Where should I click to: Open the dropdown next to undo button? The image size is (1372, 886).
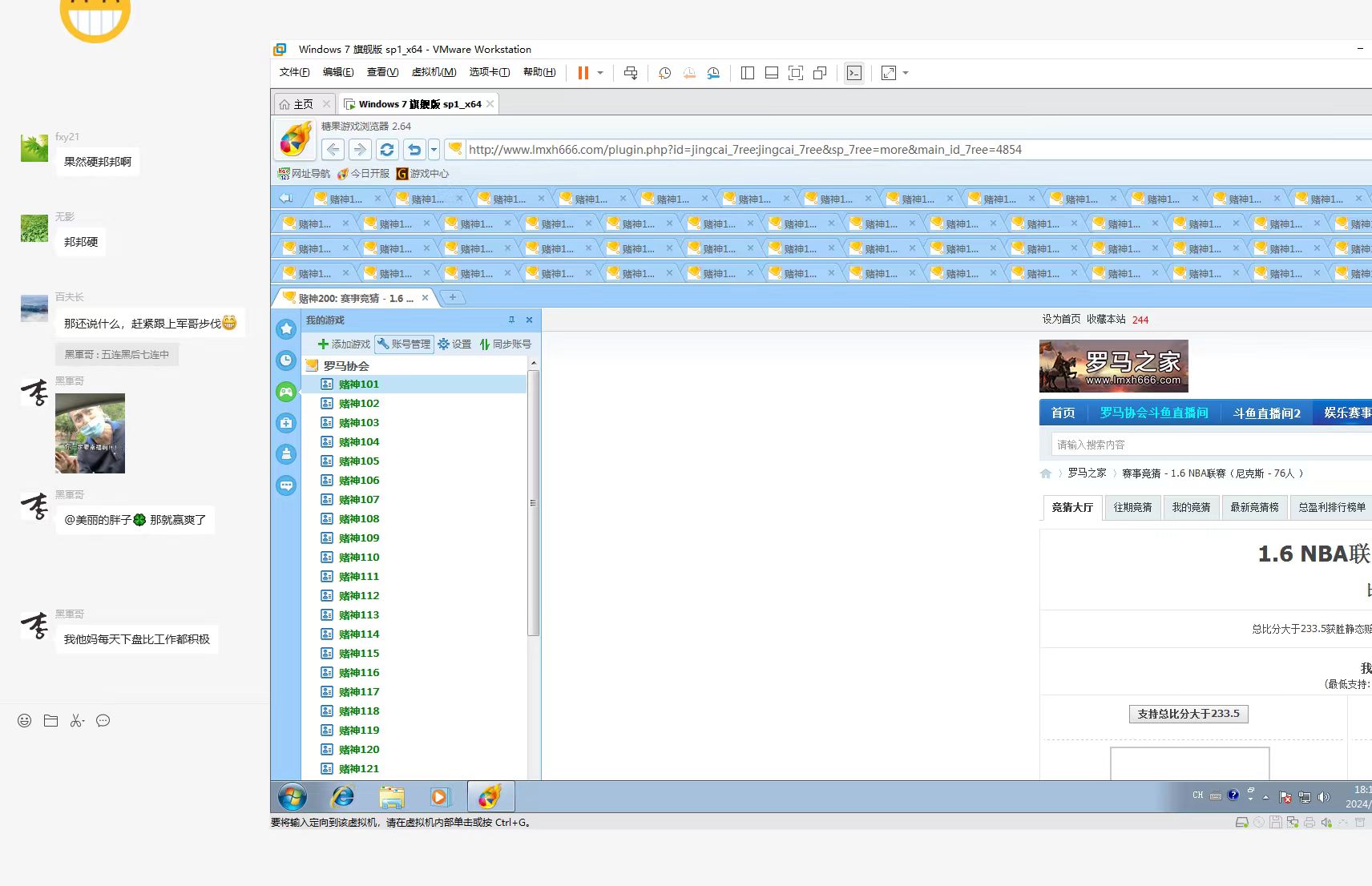434,150
